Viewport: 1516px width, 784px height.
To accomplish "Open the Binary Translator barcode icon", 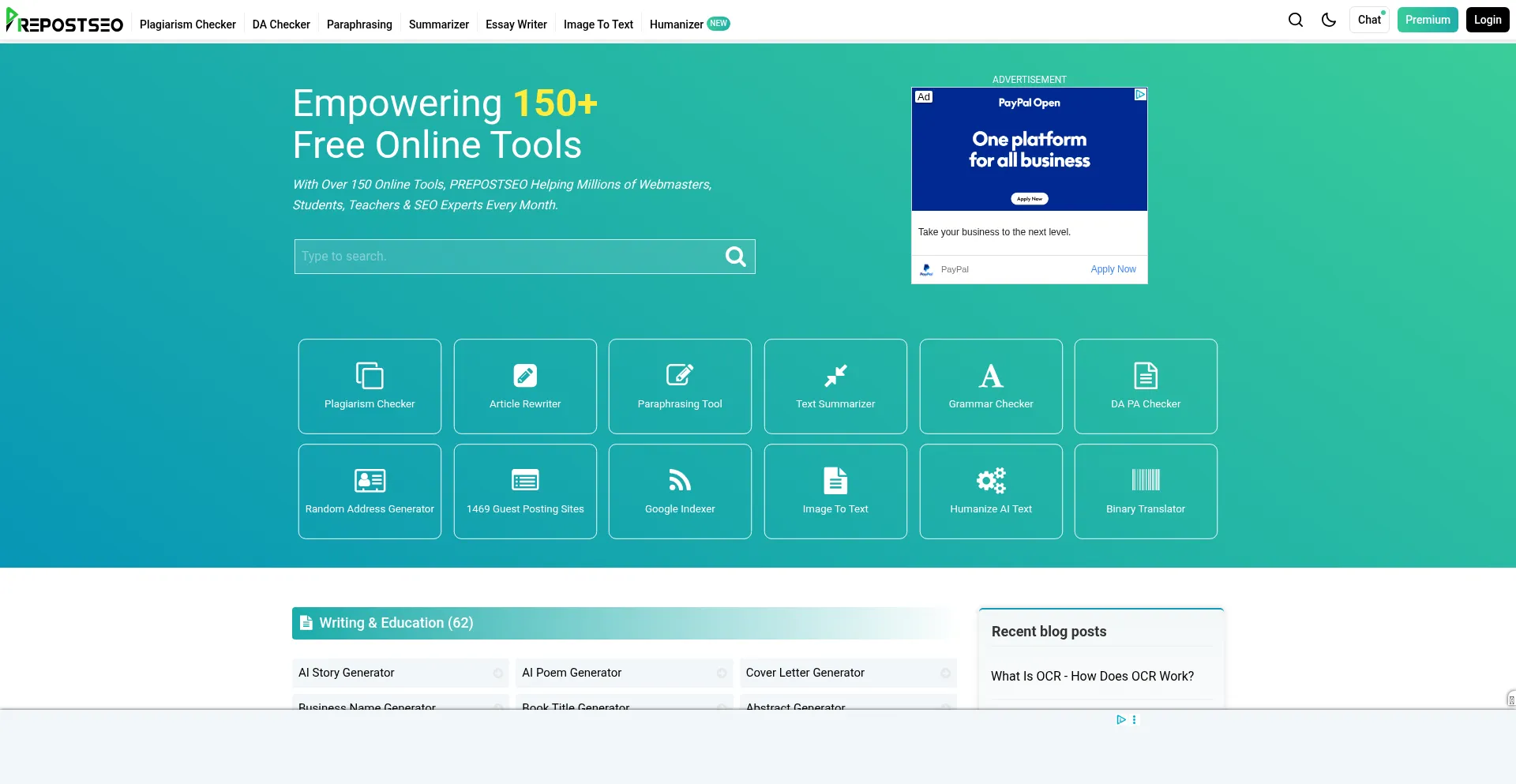I will 1146,480.
